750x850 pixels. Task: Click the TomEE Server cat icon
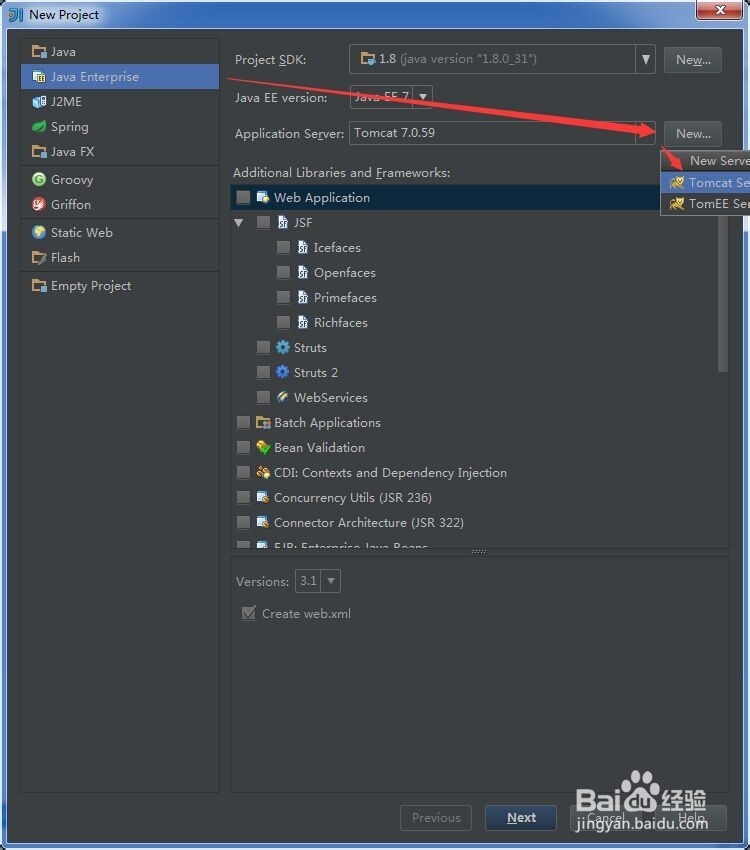pos(677,204)
